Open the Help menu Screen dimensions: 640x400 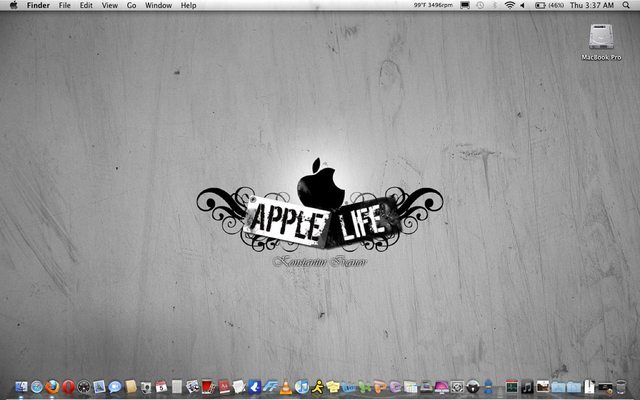click(x=188, y=5)
